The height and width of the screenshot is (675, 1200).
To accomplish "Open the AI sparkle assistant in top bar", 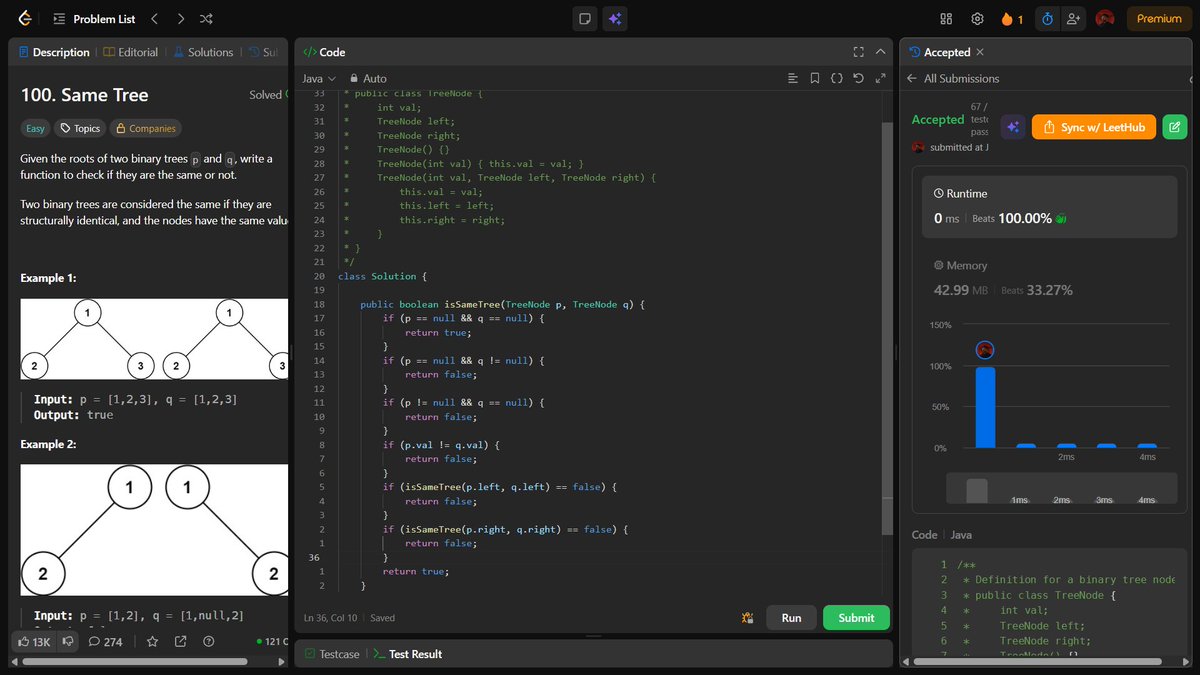I will 615,18.
